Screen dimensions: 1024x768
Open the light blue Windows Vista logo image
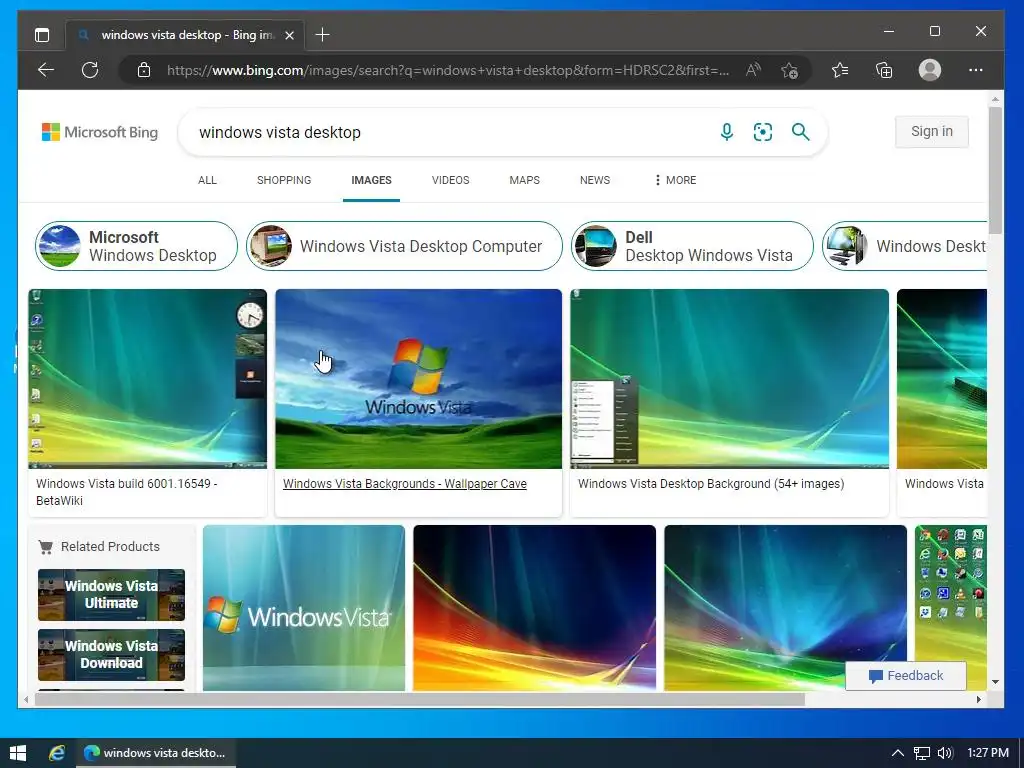pos(304,607)
